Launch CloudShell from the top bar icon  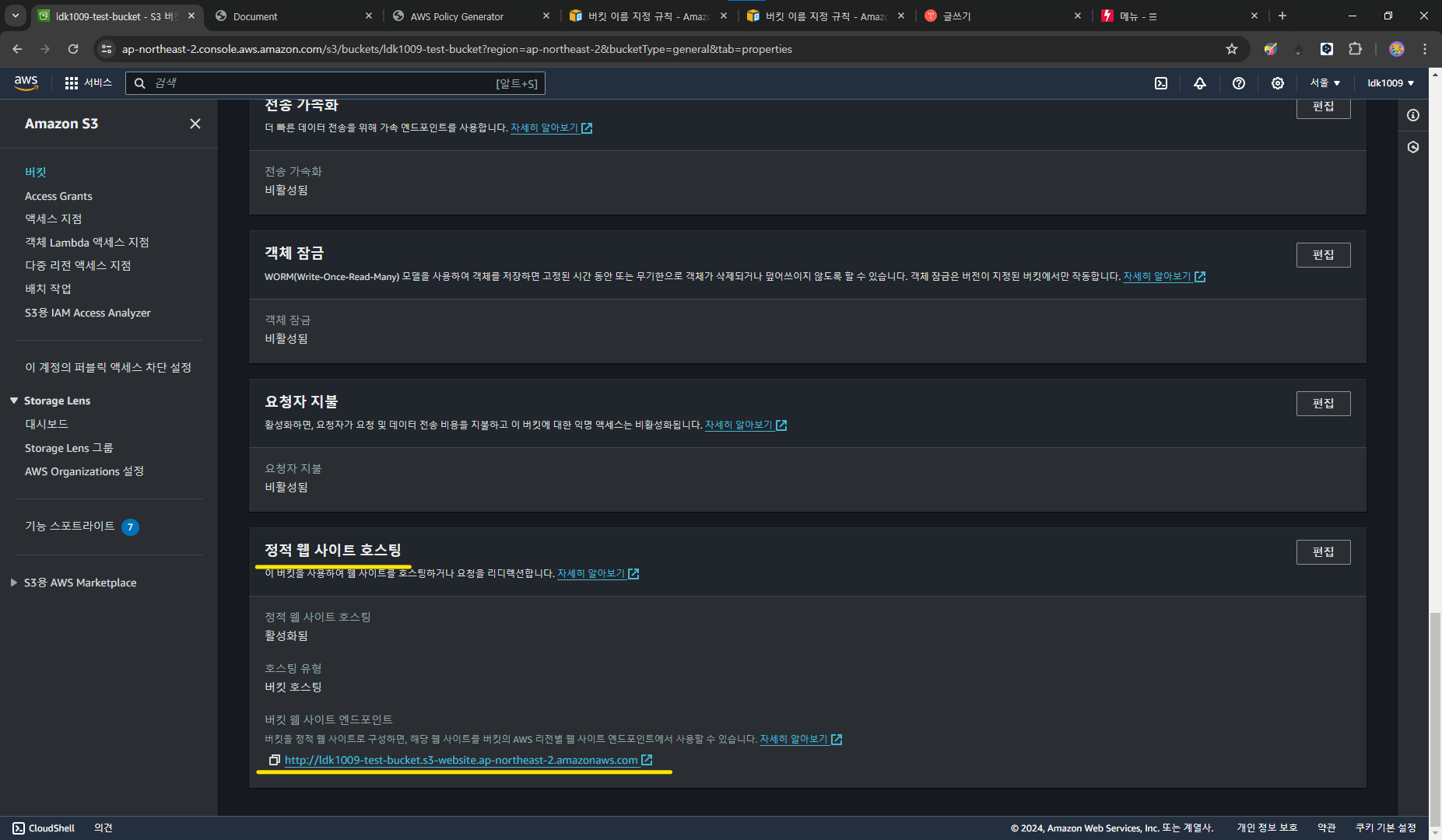1161,83
